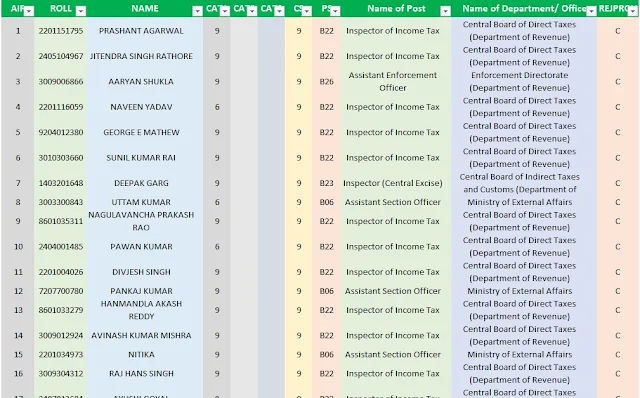The height and width of the screenshot is (398, 640).
Task: Open filter arrow of the middle CAT column
Action: (252, 11)
